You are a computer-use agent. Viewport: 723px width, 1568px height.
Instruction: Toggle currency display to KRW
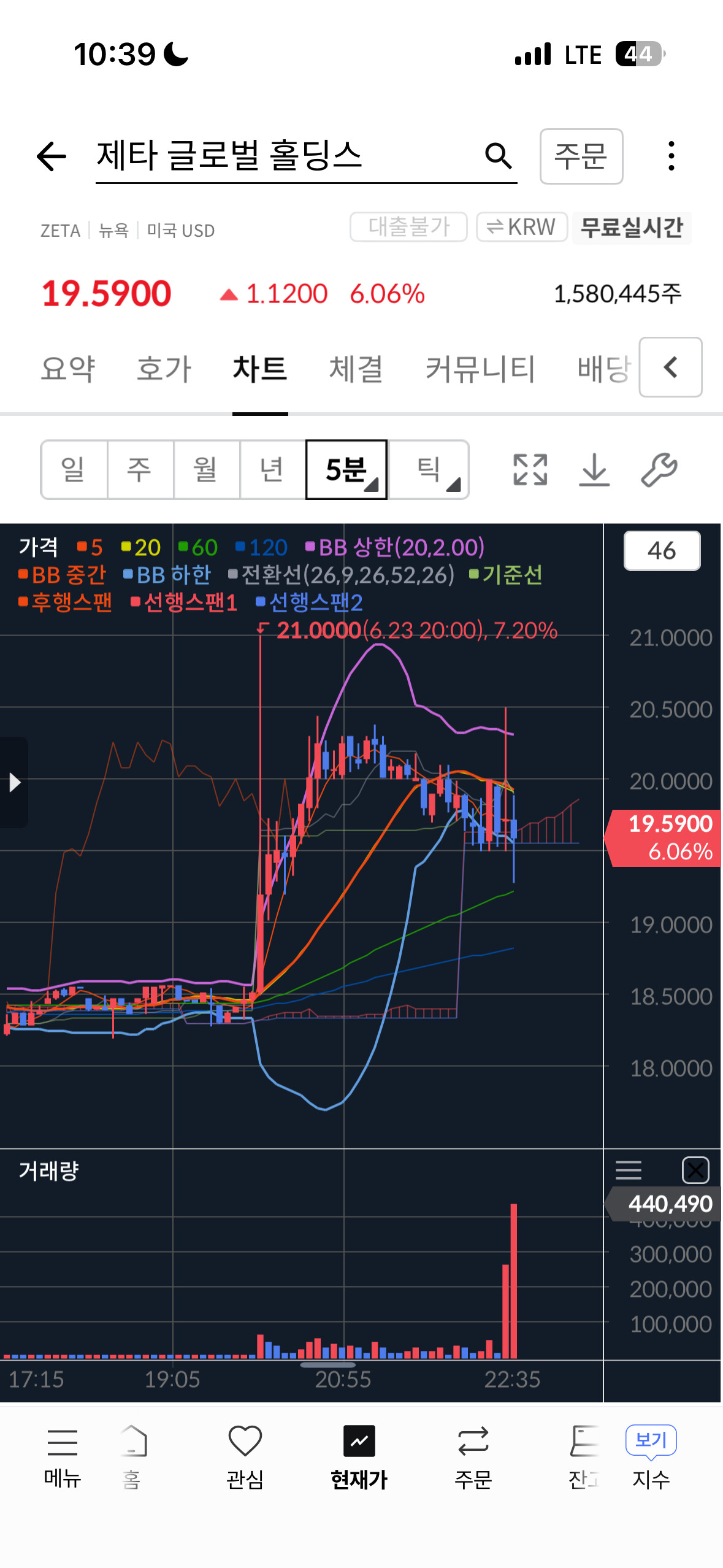coord(522,227)
